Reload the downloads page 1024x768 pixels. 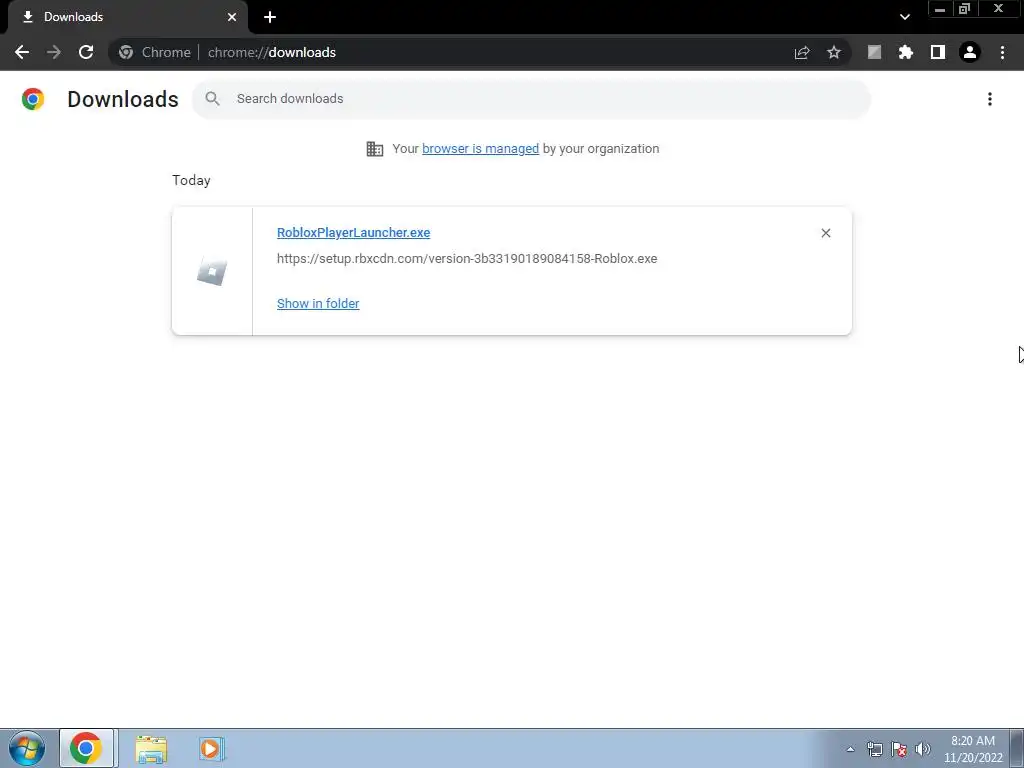click(86, 52)
